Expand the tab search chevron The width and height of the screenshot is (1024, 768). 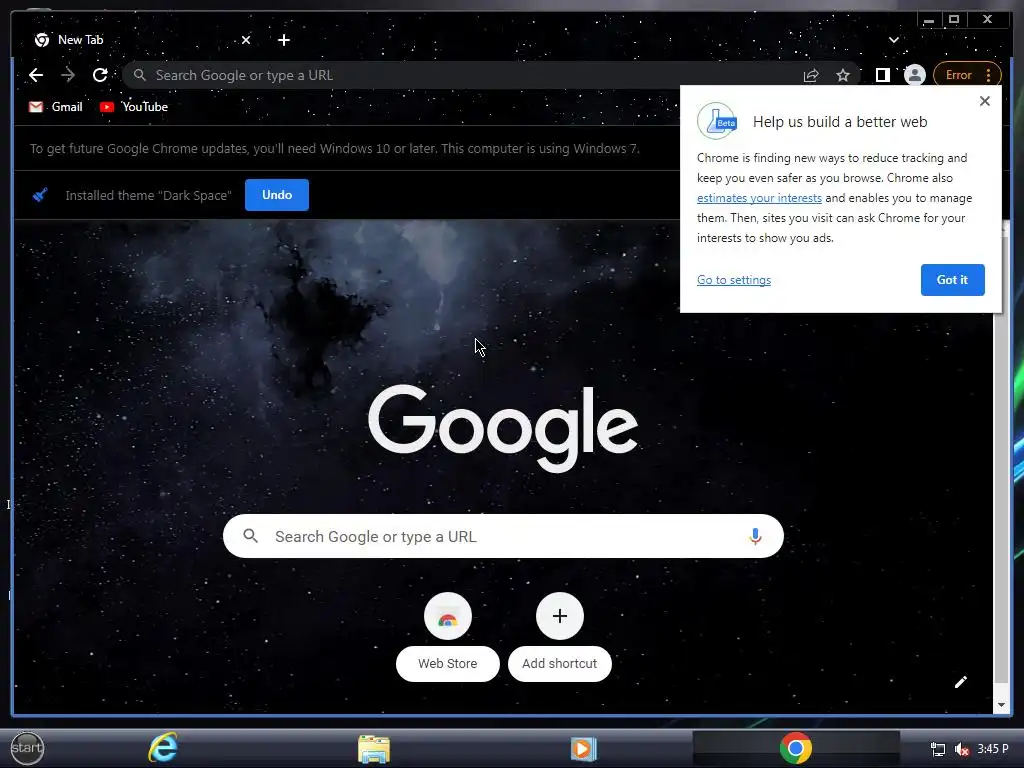893,40
